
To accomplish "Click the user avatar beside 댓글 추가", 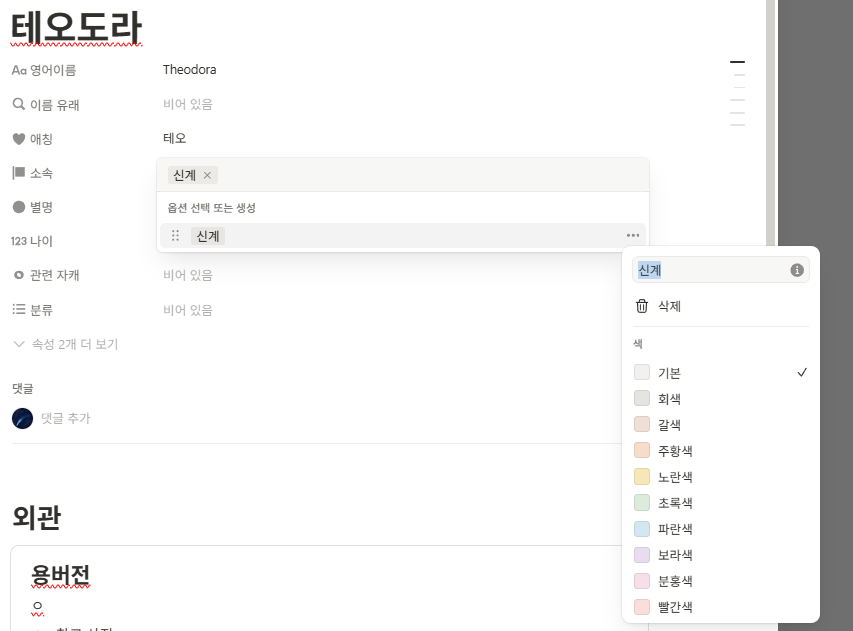I will [x=22, y=418].
